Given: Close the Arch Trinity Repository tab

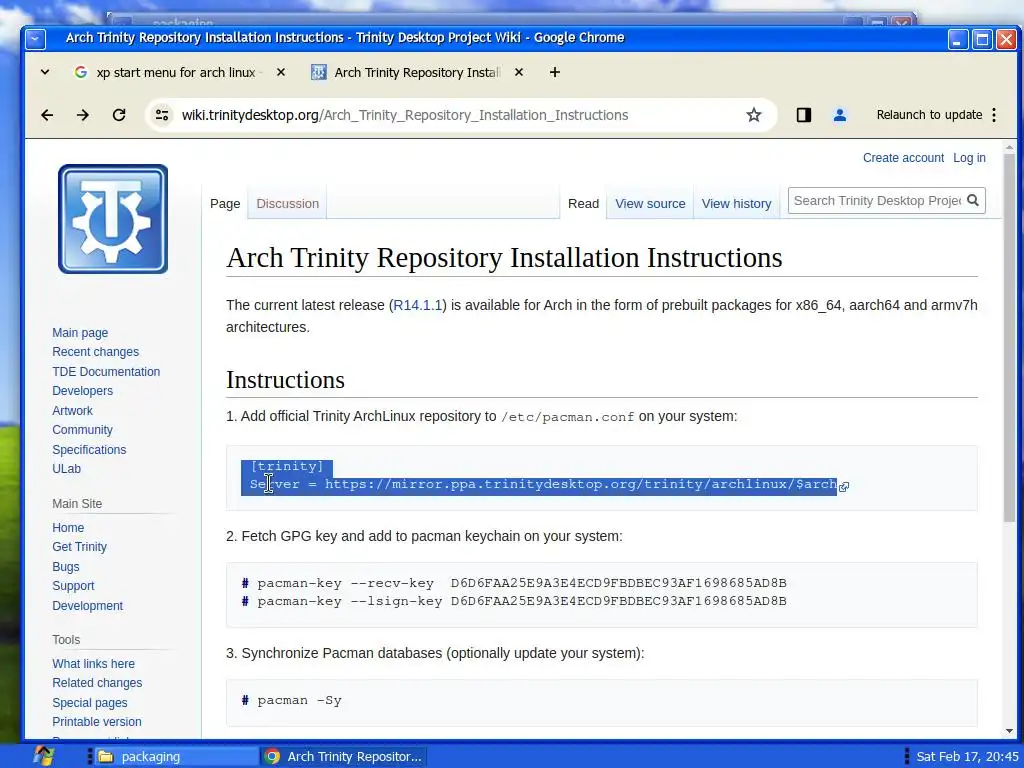Looking at the screenshot, I should [519, 72].
